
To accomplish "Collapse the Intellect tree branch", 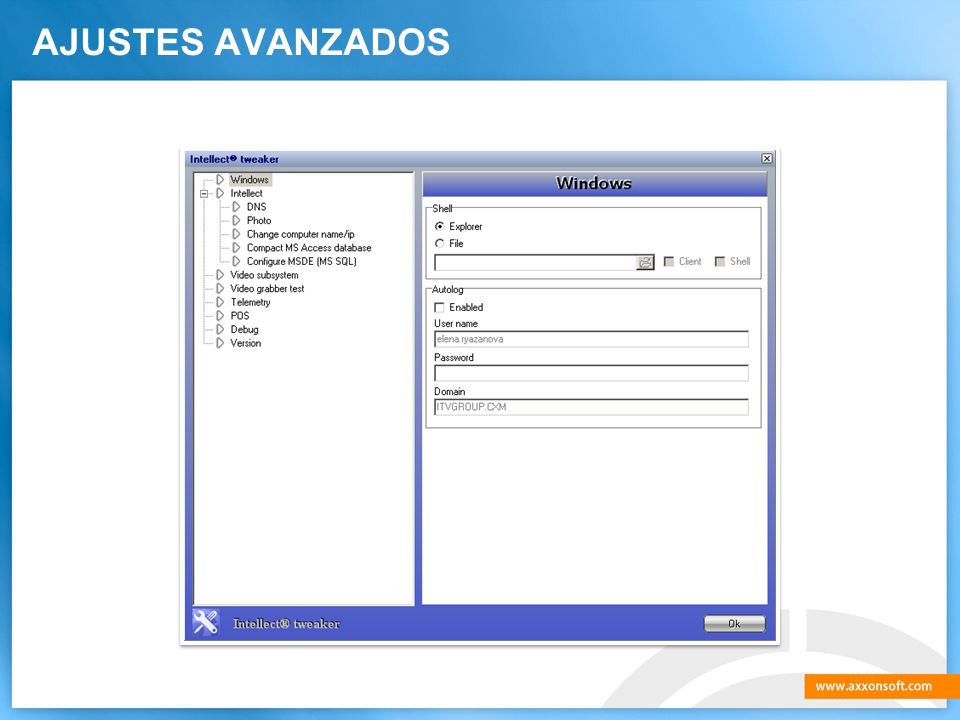I will (x=204, y=193).
